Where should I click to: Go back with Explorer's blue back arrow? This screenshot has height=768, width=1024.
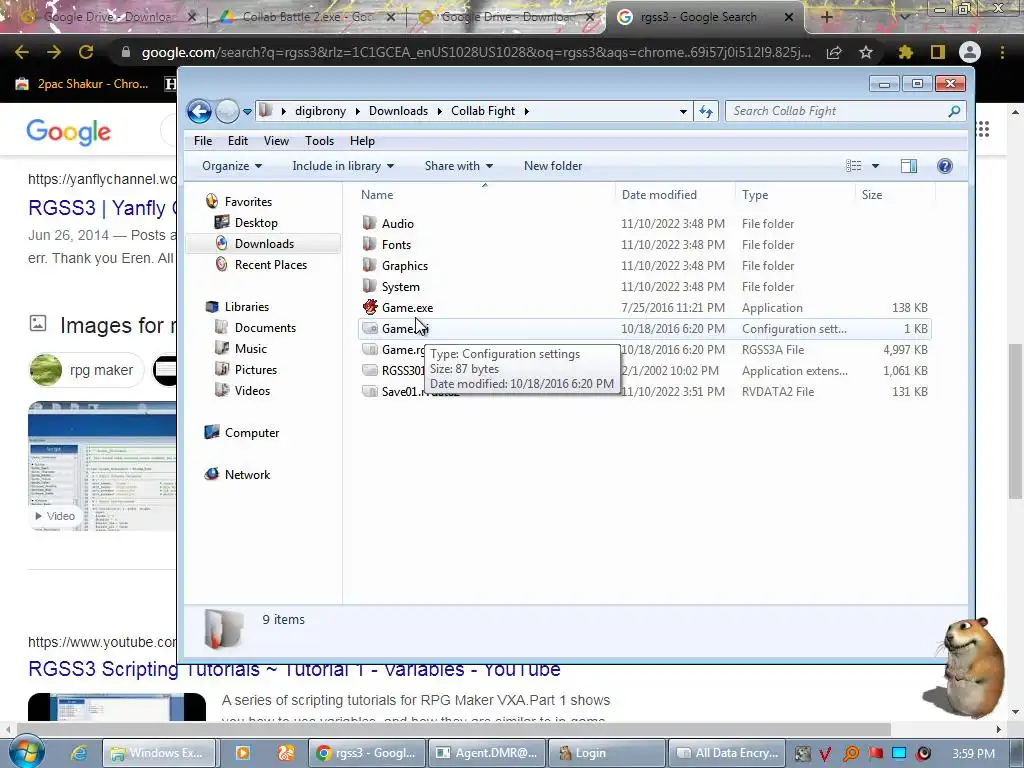click(199, 111)
